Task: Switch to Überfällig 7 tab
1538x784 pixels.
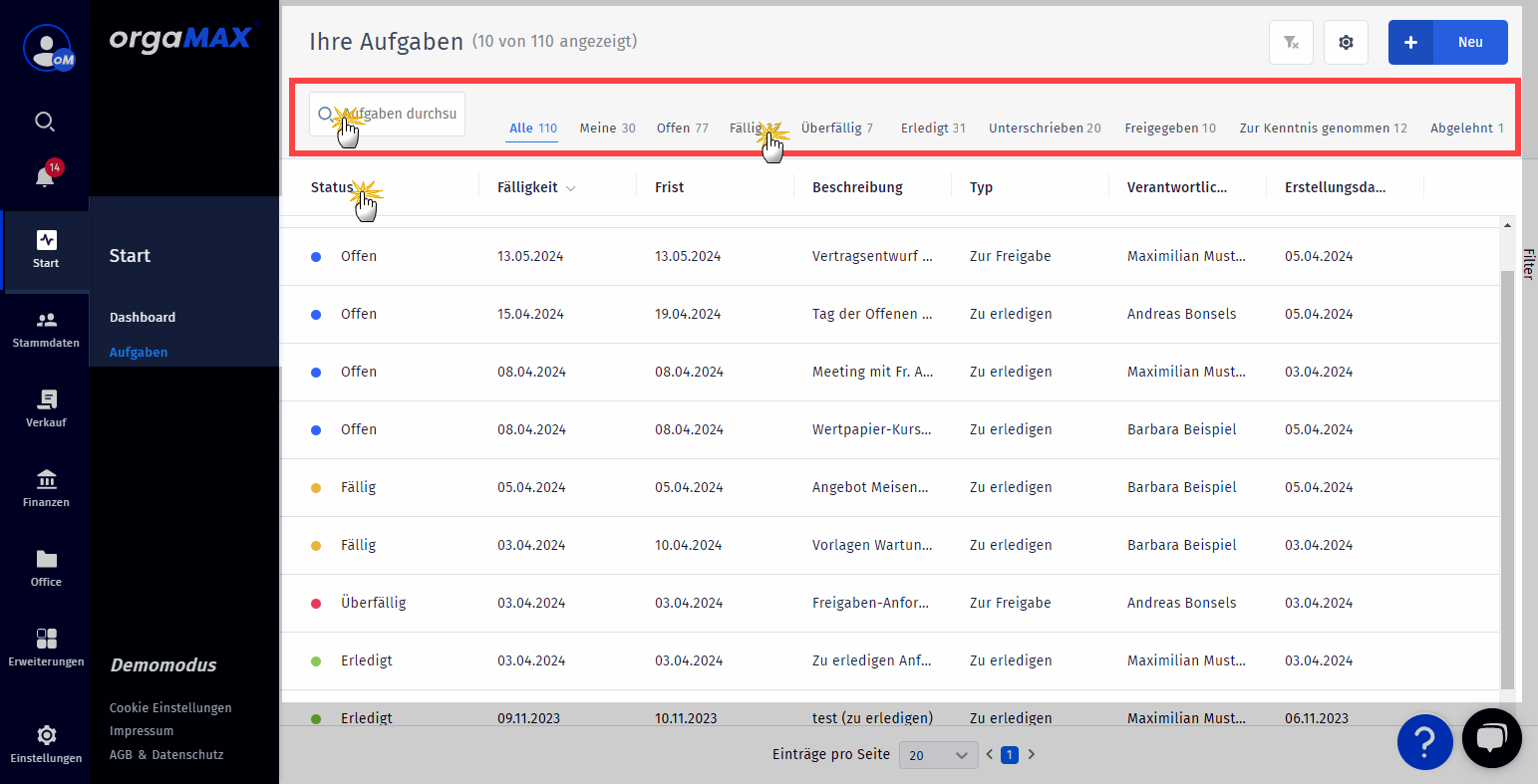Action: pyautogui.click(x=837, y=129)
